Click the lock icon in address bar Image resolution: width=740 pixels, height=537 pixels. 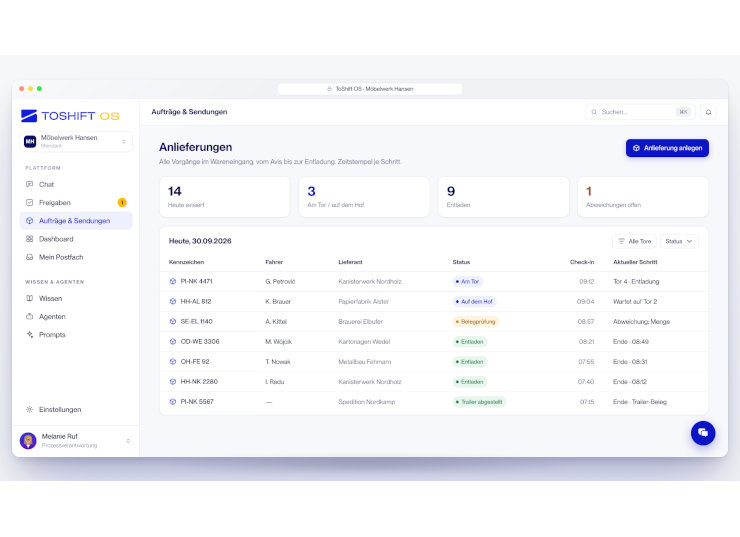[329, 89]
